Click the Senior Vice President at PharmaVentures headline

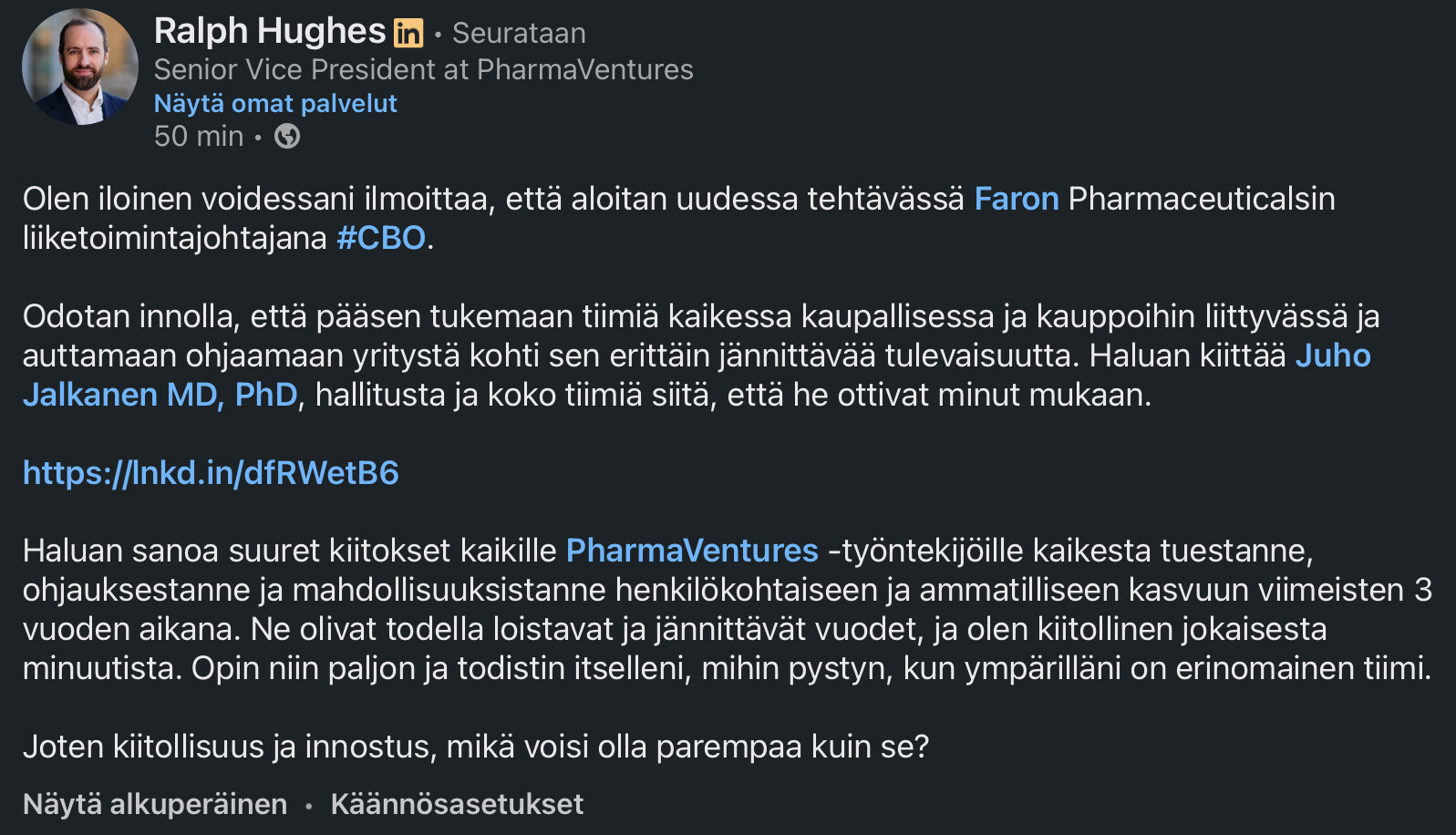[424, 69]
